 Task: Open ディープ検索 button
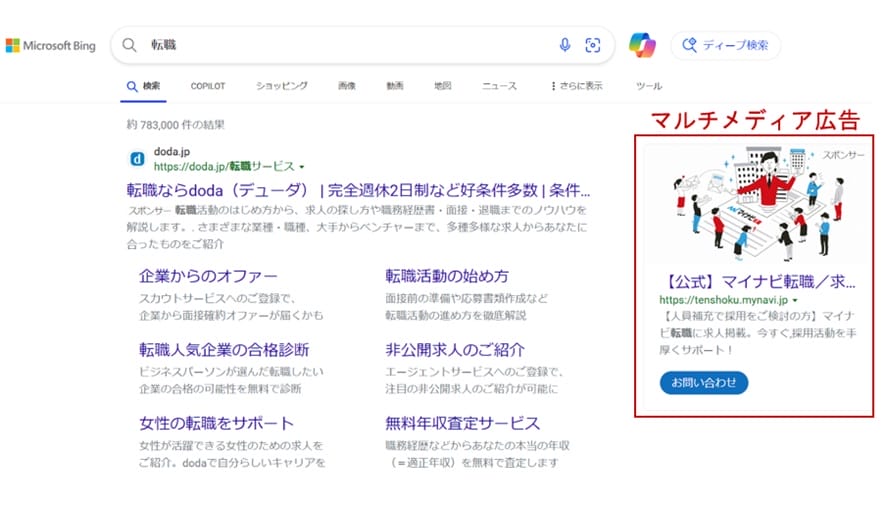pyautogui.click(x=726, y=45)
